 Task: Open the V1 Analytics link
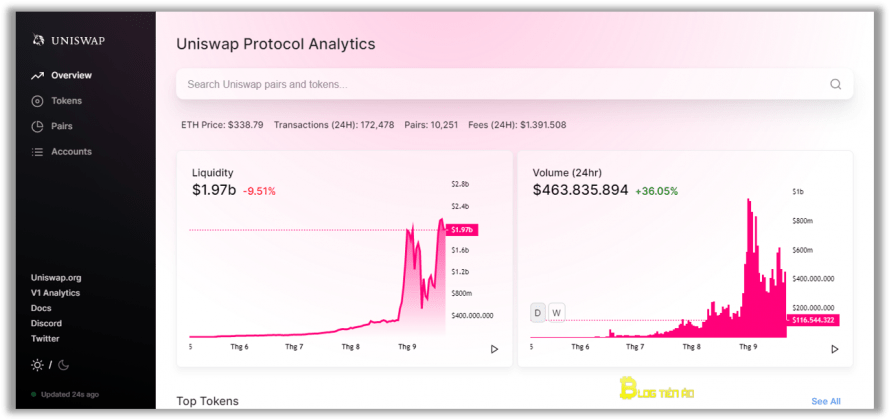click(x=55, y=293)
